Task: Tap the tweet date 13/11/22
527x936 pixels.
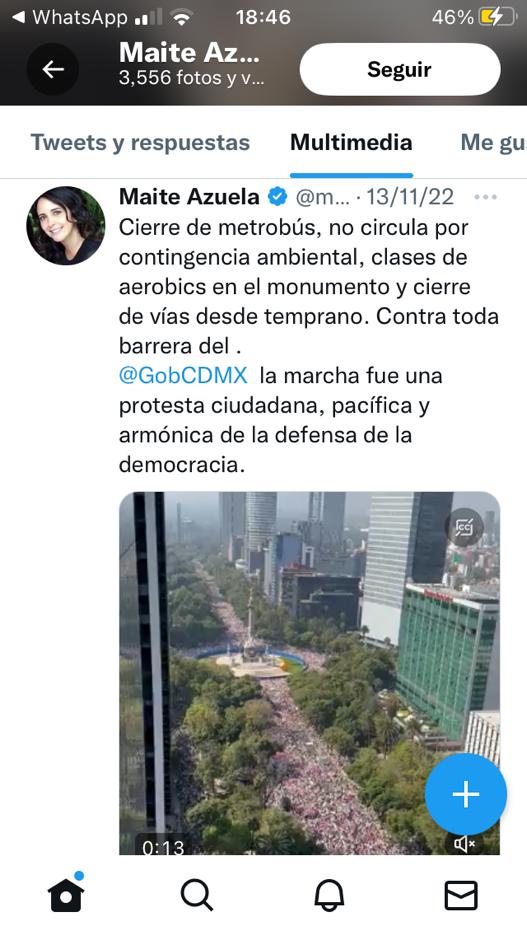Action: [x=409, y=196]
